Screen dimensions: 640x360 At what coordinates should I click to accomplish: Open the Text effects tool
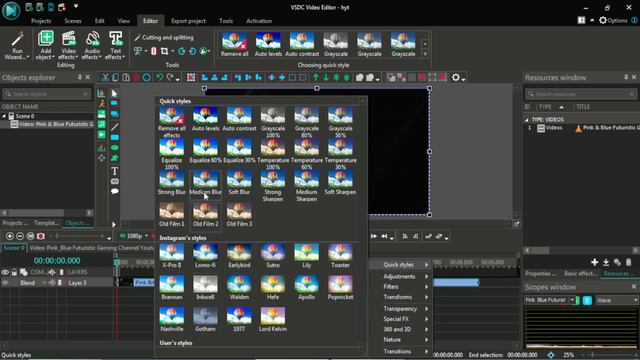click(x=116, y=45)
